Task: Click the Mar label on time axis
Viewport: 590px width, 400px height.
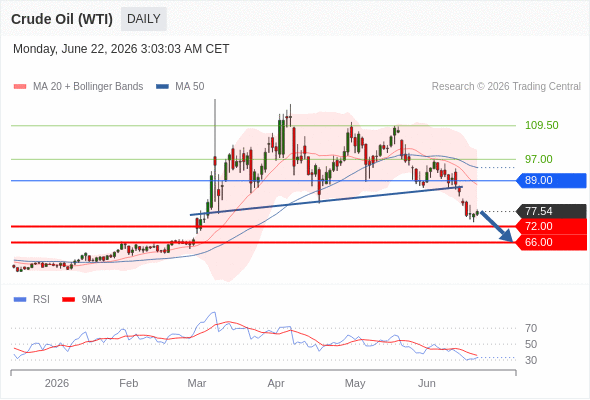Action: pyautogui.click(x=197, y=383)
